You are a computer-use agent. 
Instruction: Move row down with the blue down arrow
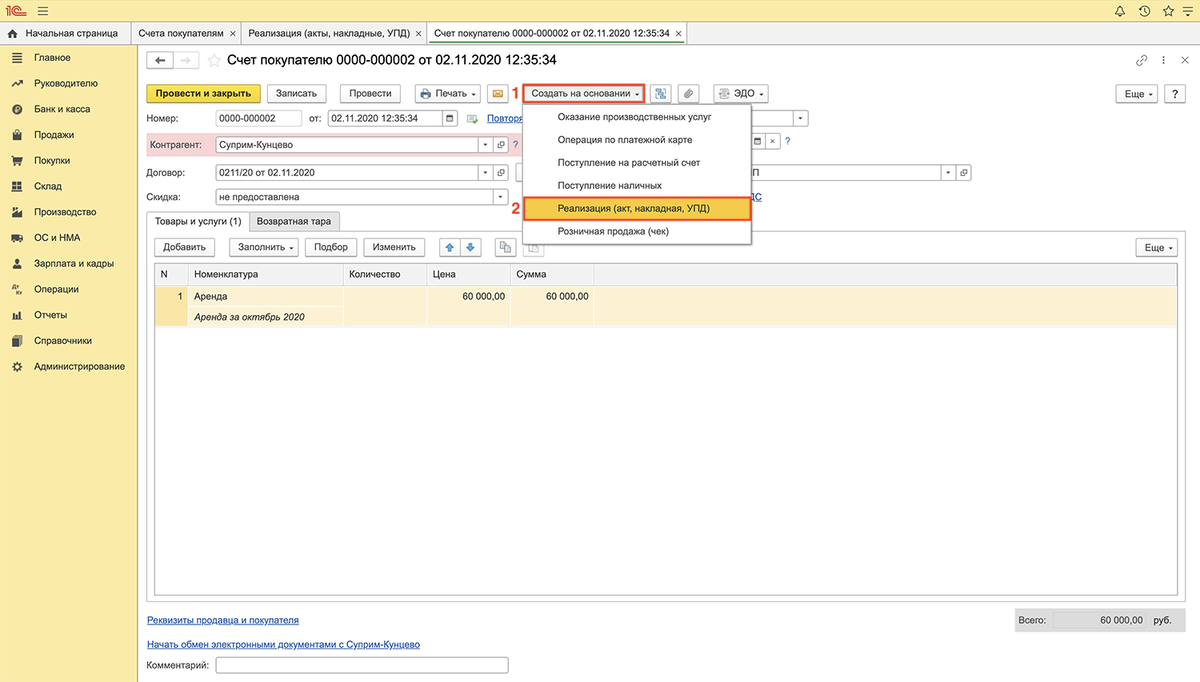point(471,247)
